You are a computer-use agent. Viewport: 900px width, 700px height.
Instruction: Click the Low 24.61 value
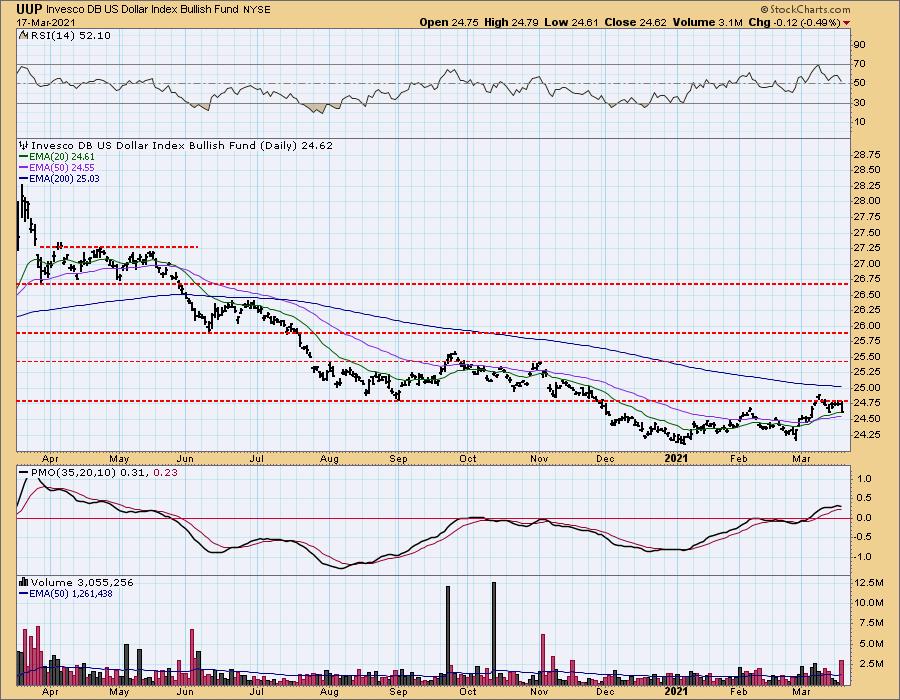click(571, 22)
